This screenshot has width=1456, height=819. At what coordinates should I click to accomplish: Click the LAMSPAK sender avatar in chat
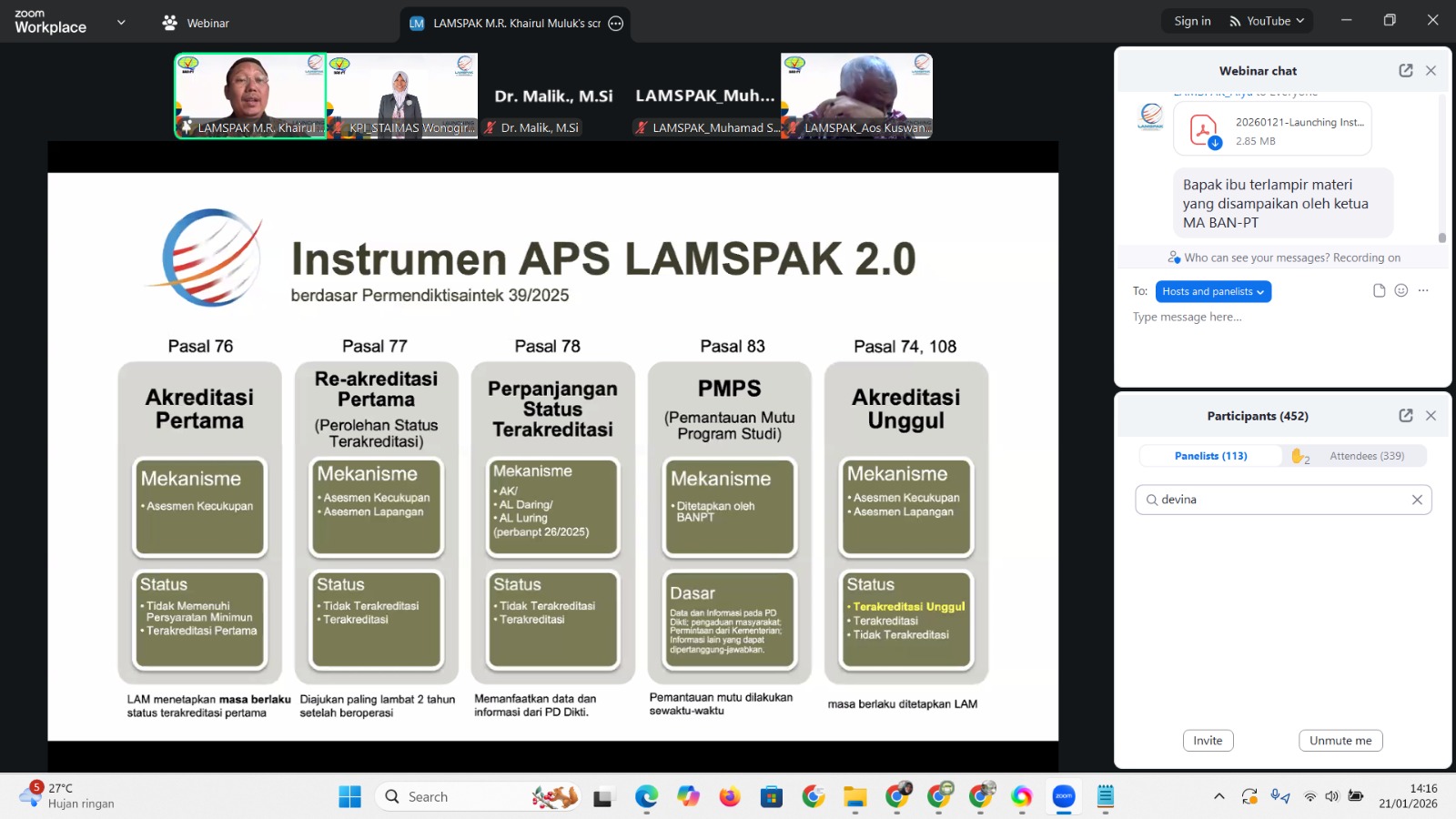tap(1151, 116)
